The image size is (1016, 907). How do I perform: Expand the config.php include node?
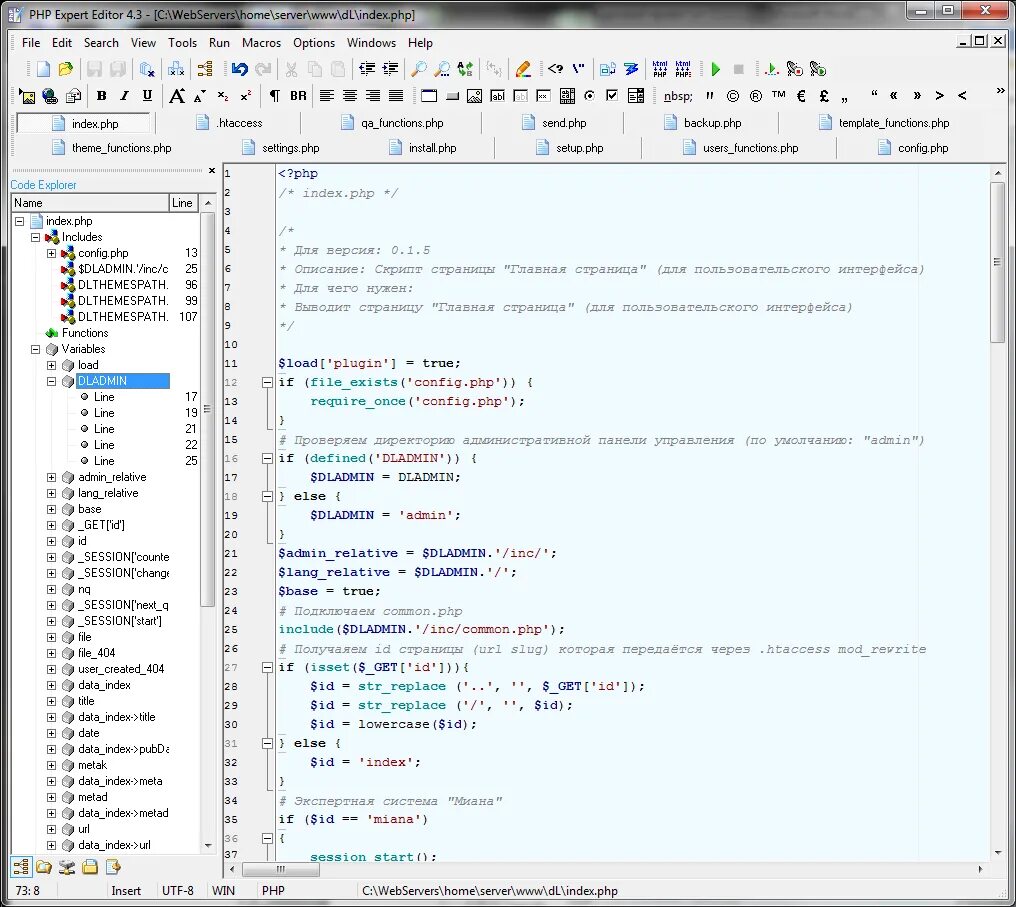point(52,253)
